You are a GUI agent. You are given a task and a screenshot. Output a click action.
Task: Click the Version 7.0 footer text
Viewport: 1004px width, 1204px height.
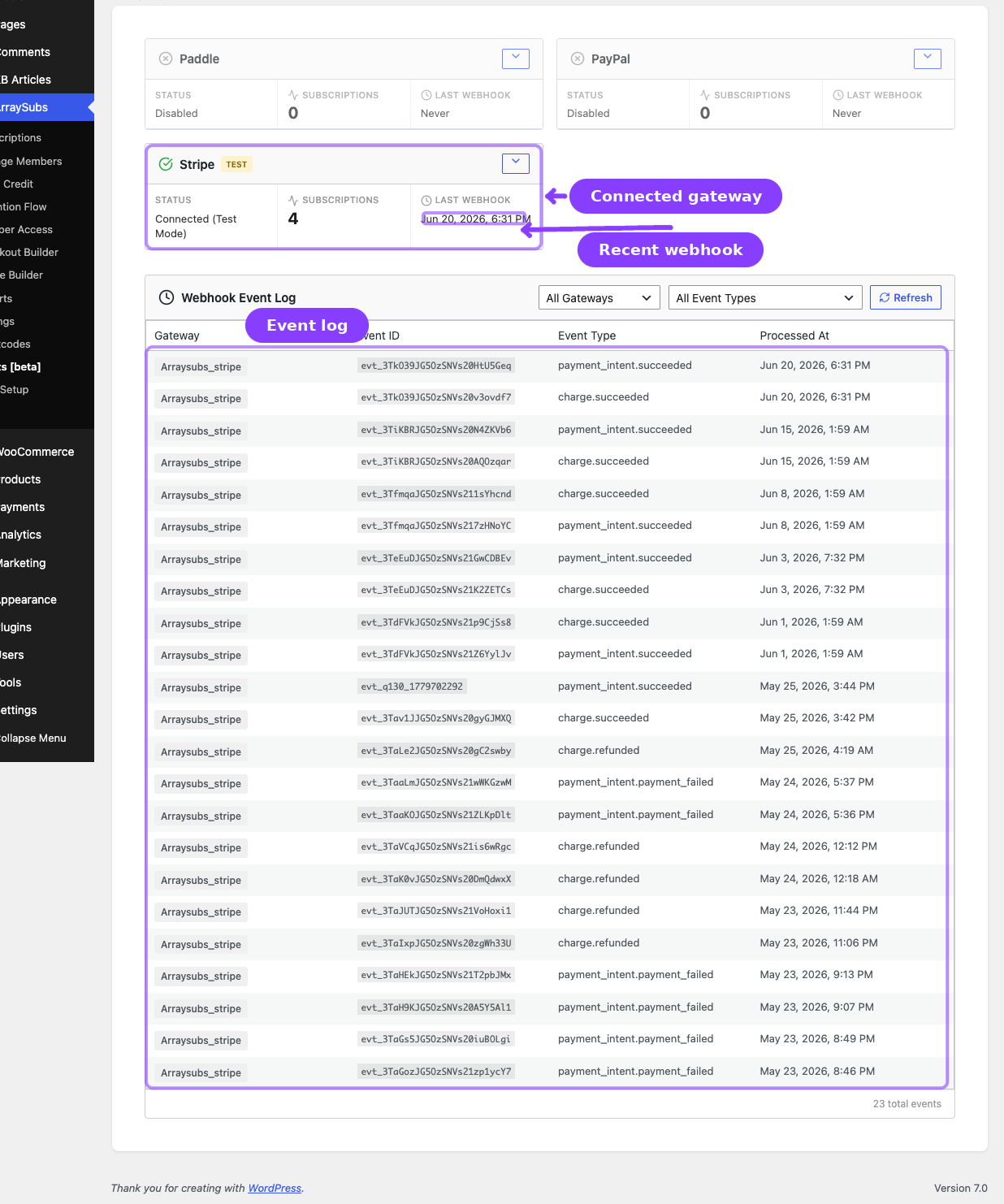click(x=961, y=1188)
